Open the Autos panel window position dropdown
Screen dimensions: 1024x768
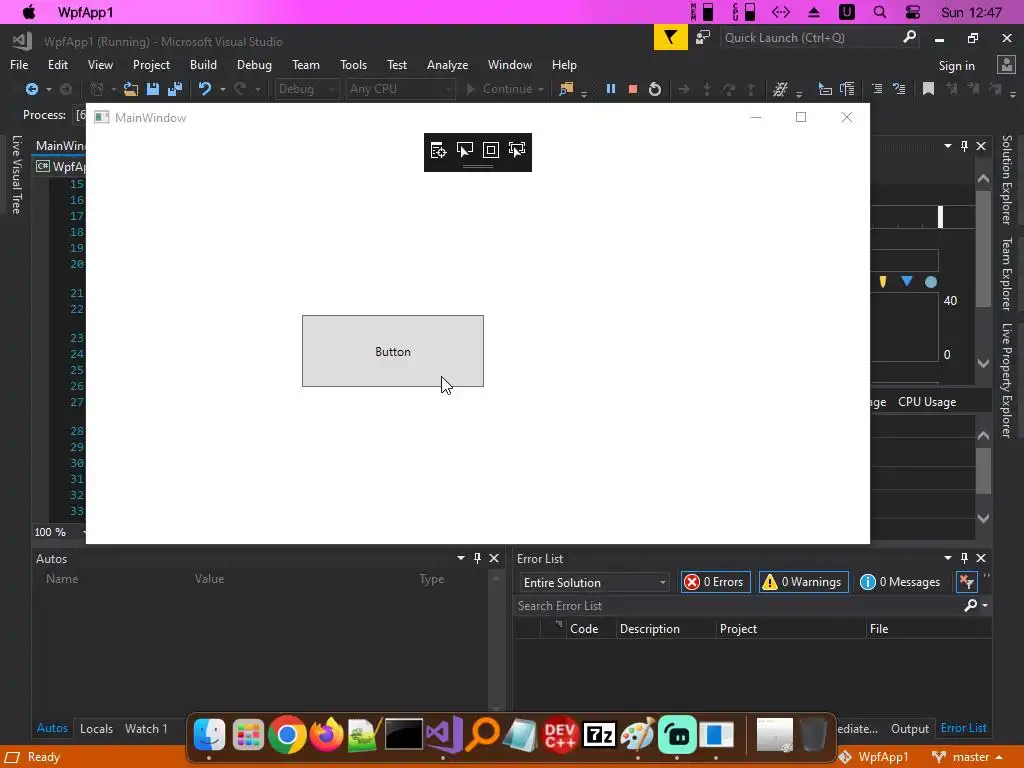461,558
